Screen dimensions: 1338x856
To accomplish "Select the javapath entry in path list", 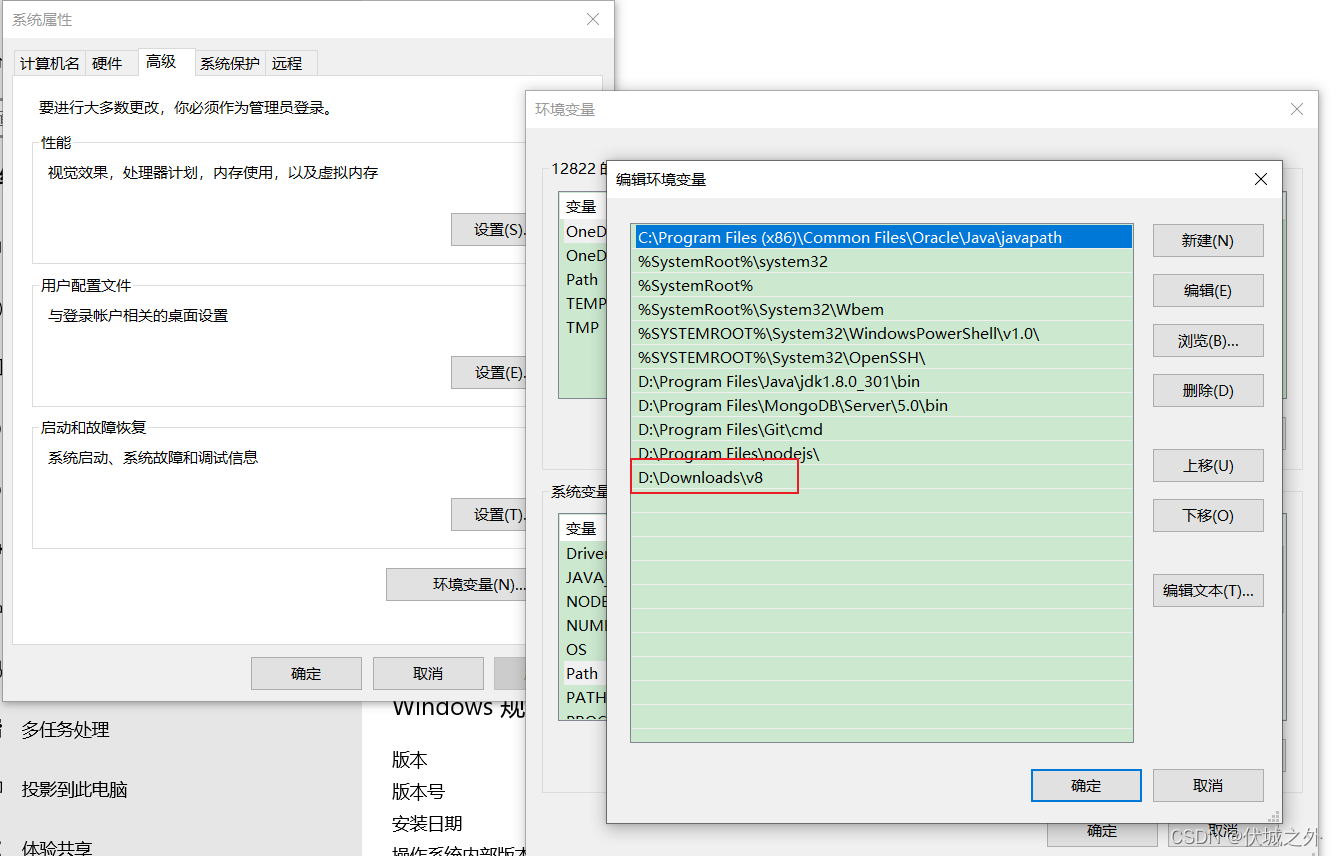I will pyautogui.click(x=884, y=238).
